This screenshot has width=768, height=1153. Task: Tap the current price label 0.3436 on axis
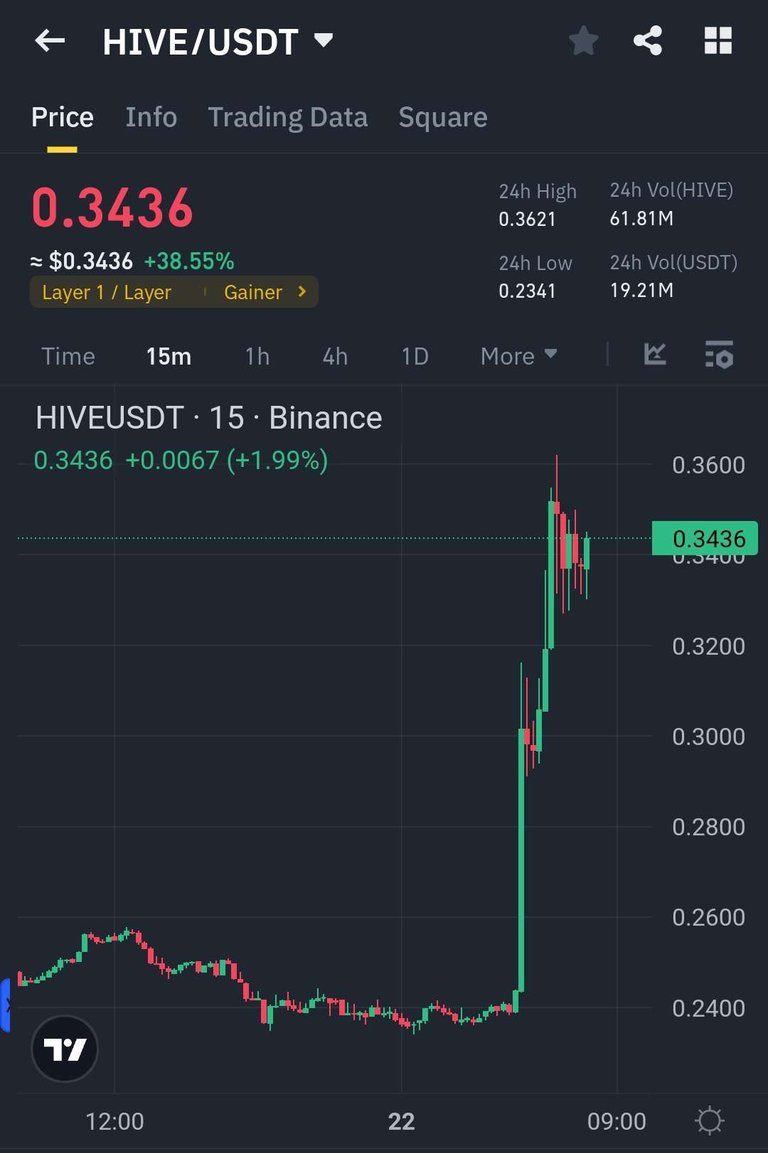coord(705,538)
